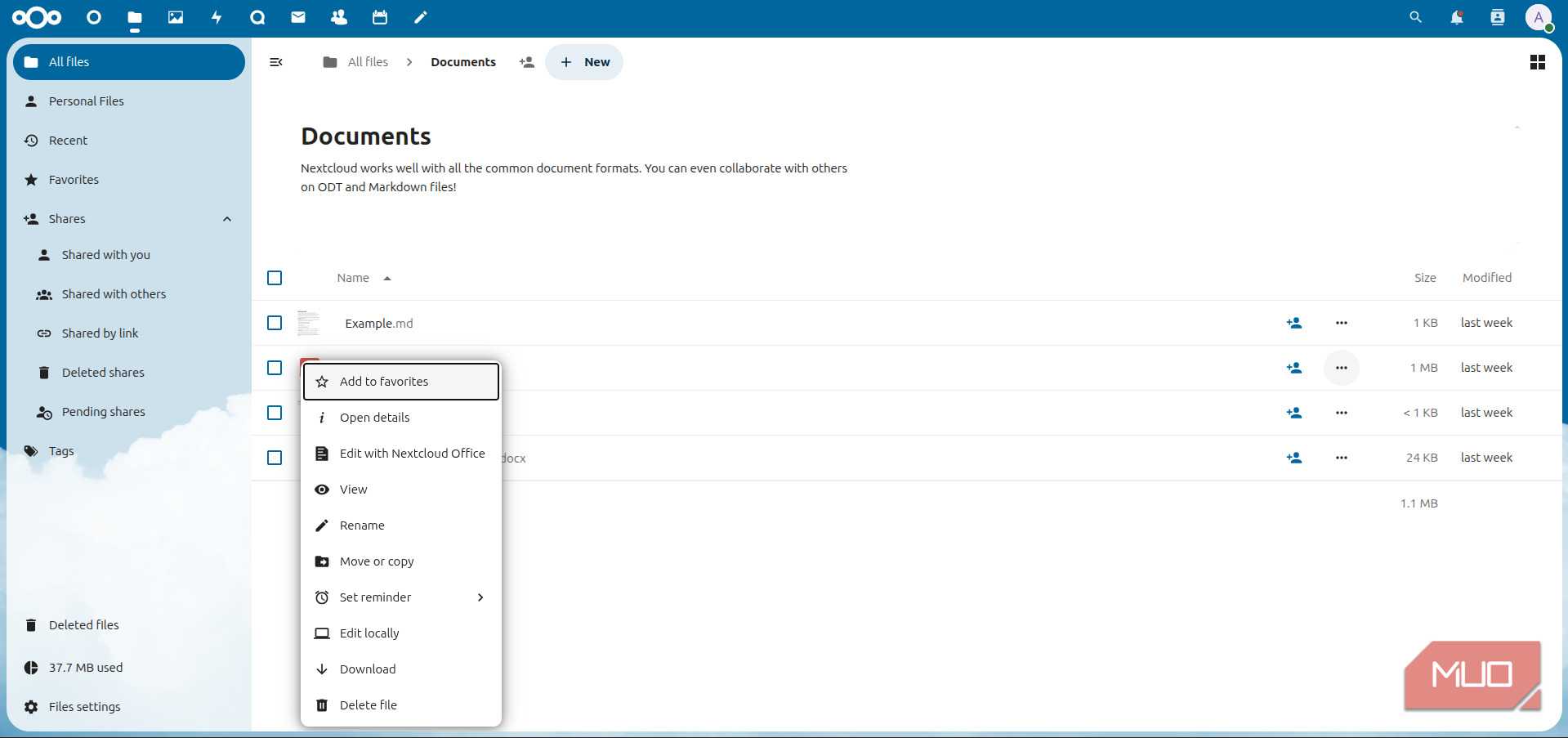Screen dimensions: 1568x738
Task: Open the Notes app icon
Action: 420,16
